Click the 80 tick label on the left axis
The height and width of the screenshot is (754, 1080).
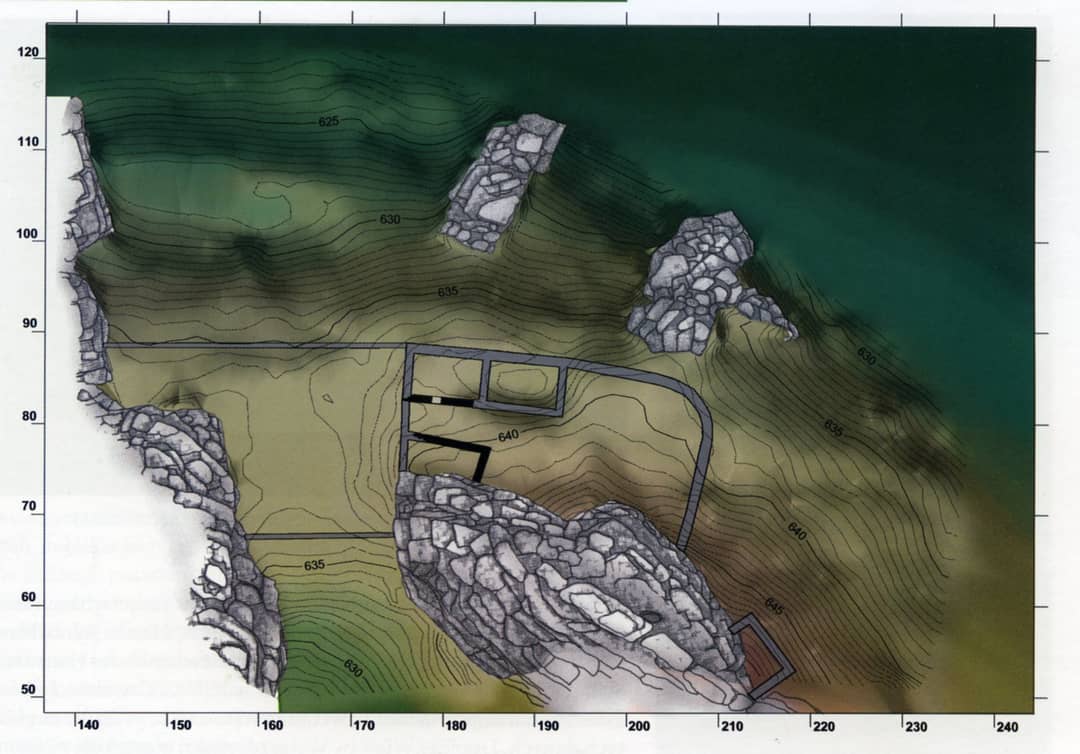[x=28, y=417]
